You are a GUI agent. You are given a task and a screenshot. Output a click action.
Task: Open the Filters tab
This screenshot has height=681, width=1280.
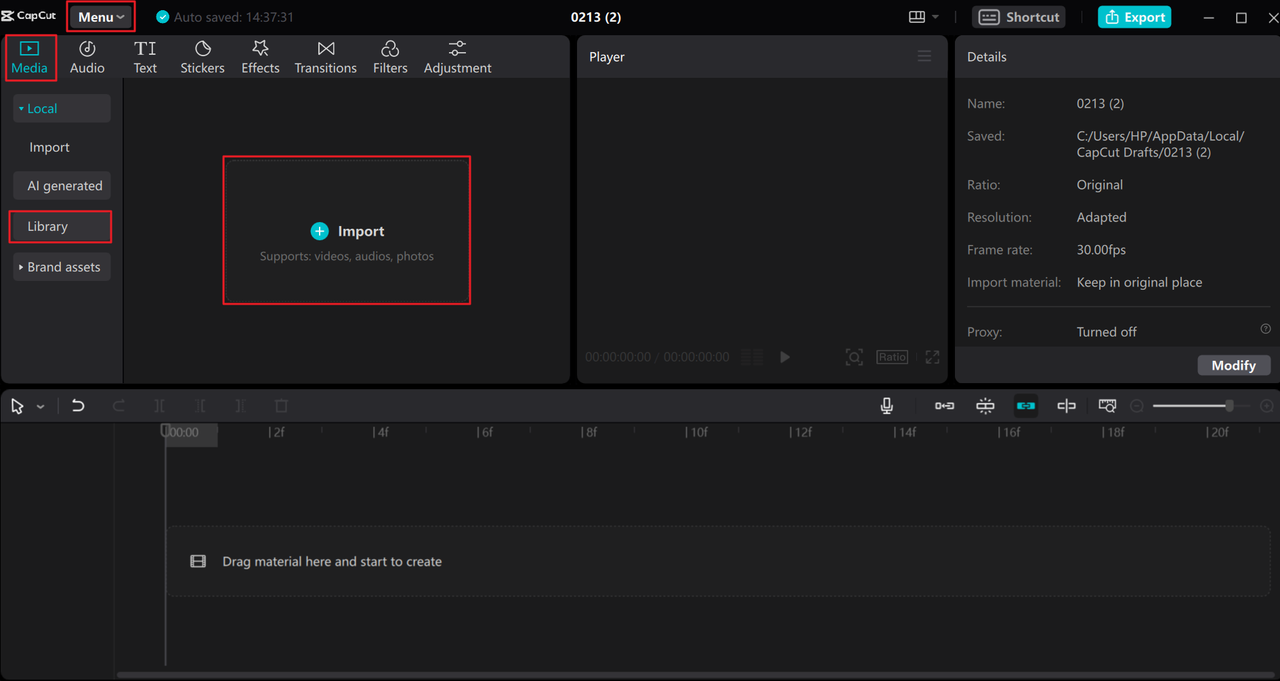(390, 57)
